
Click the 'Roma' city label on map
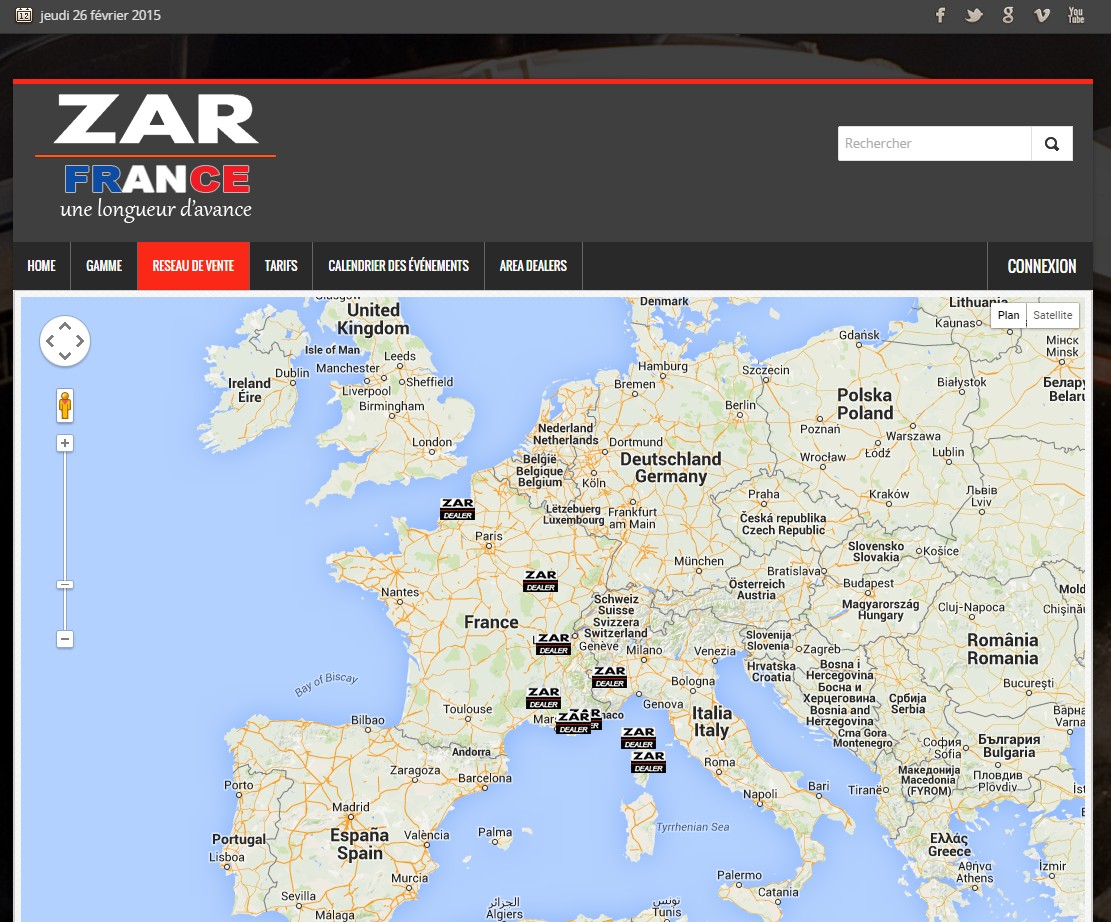[x=720, y=763]
